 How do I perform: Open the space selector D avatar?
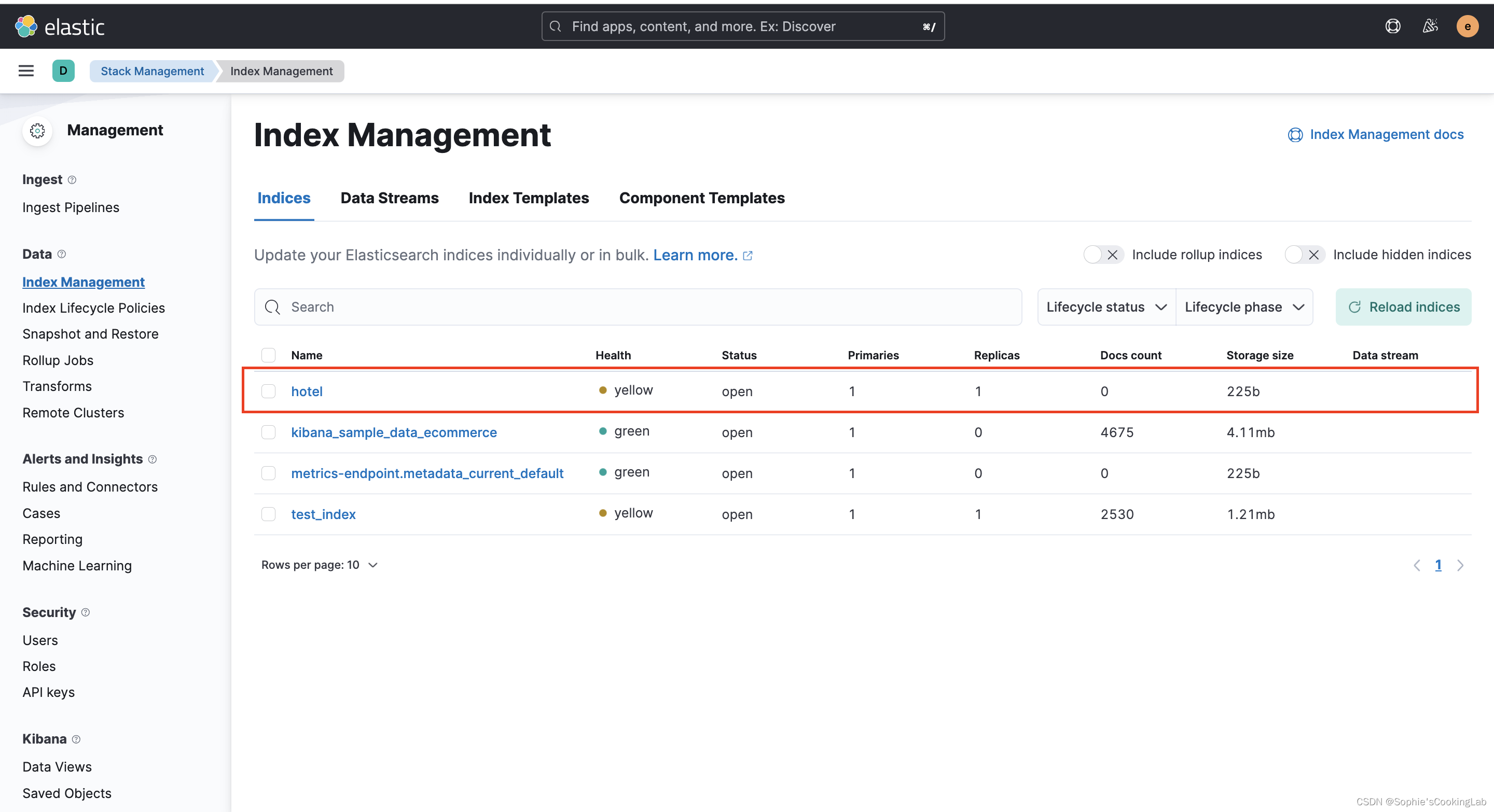(x=63, y=71)
